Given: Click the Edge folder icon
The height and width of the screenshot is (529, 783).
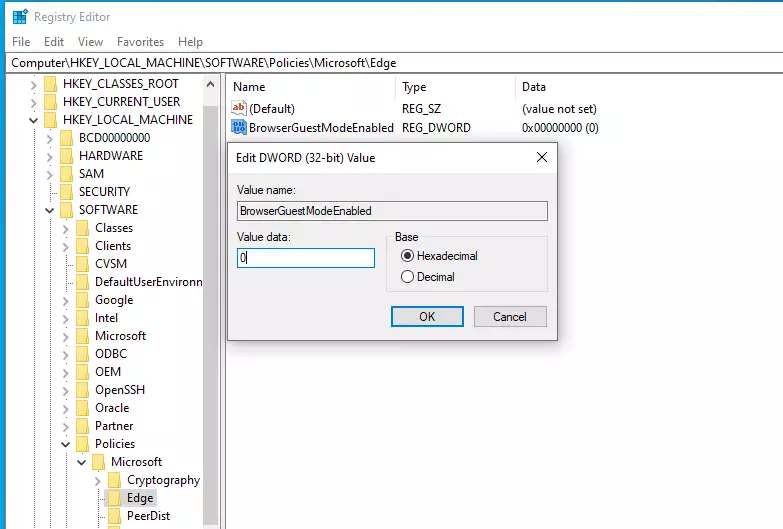Looking at the screenshot, I should 114,498.
